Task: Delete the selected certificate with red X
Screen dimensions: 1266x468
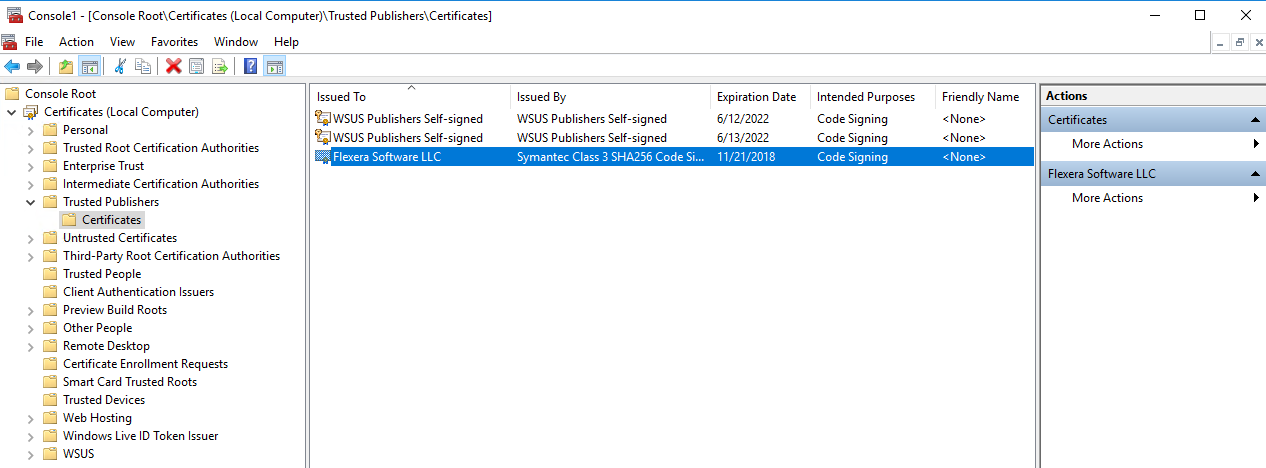Action: (x=173, y=66)
